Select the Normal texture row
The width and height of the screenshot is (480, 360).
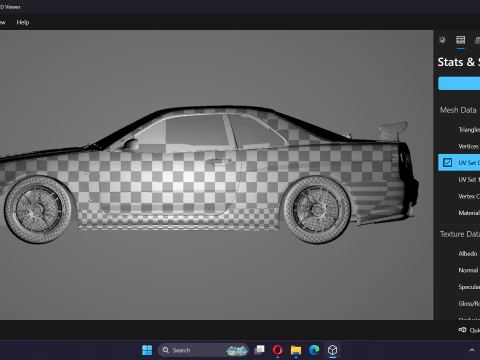click(459, 270)
